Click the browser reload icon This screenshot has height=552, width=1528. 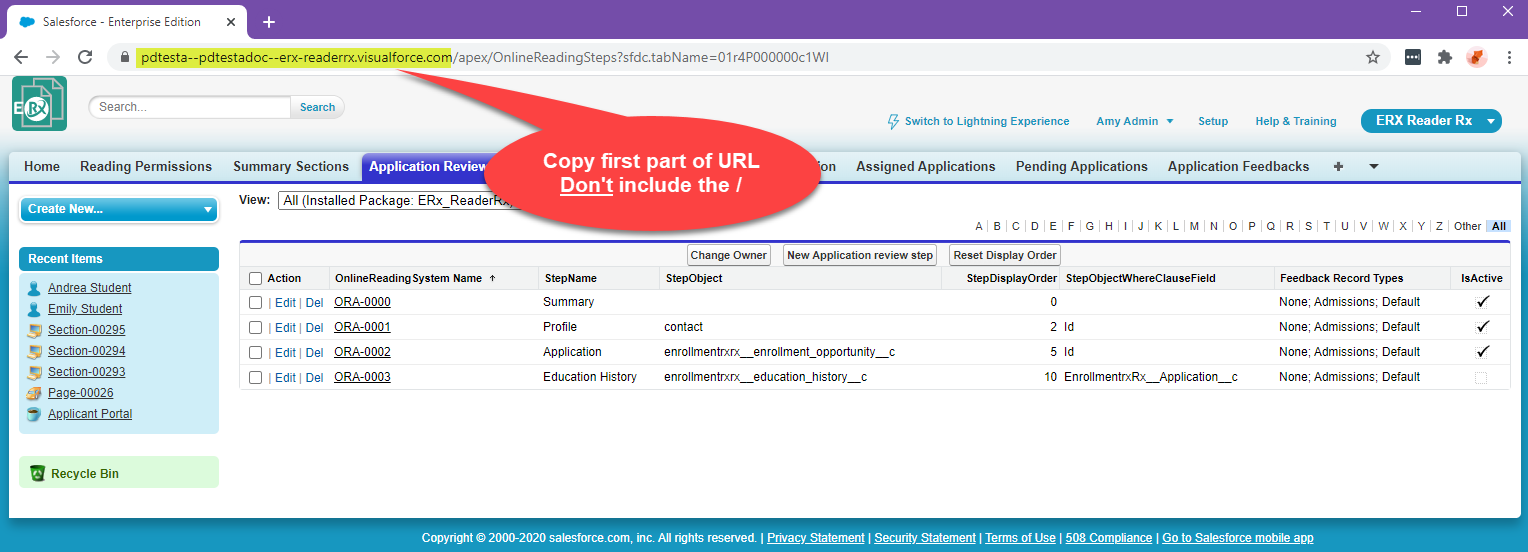coord(85,58)
